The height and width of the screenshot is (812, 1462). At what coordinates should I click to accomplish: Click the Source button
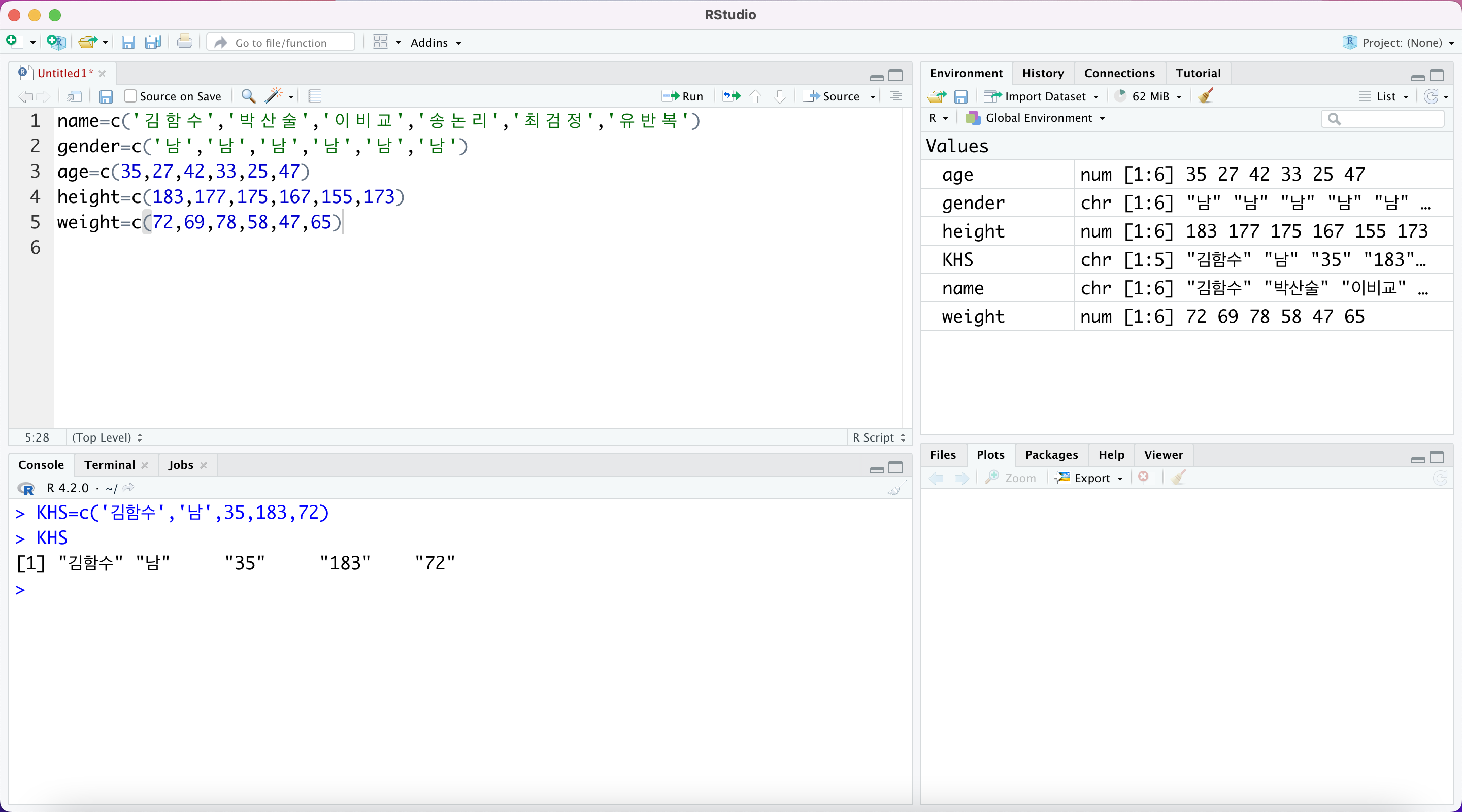834,96
